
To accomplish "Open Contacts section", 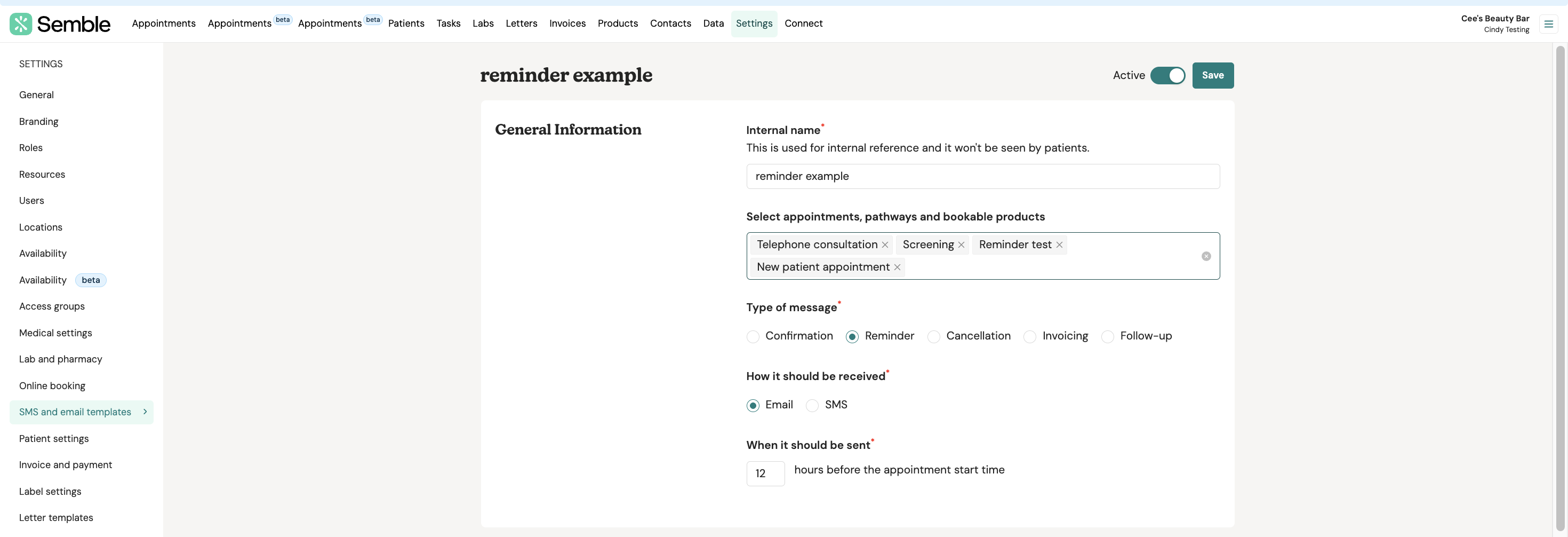I will pos(670,24).
